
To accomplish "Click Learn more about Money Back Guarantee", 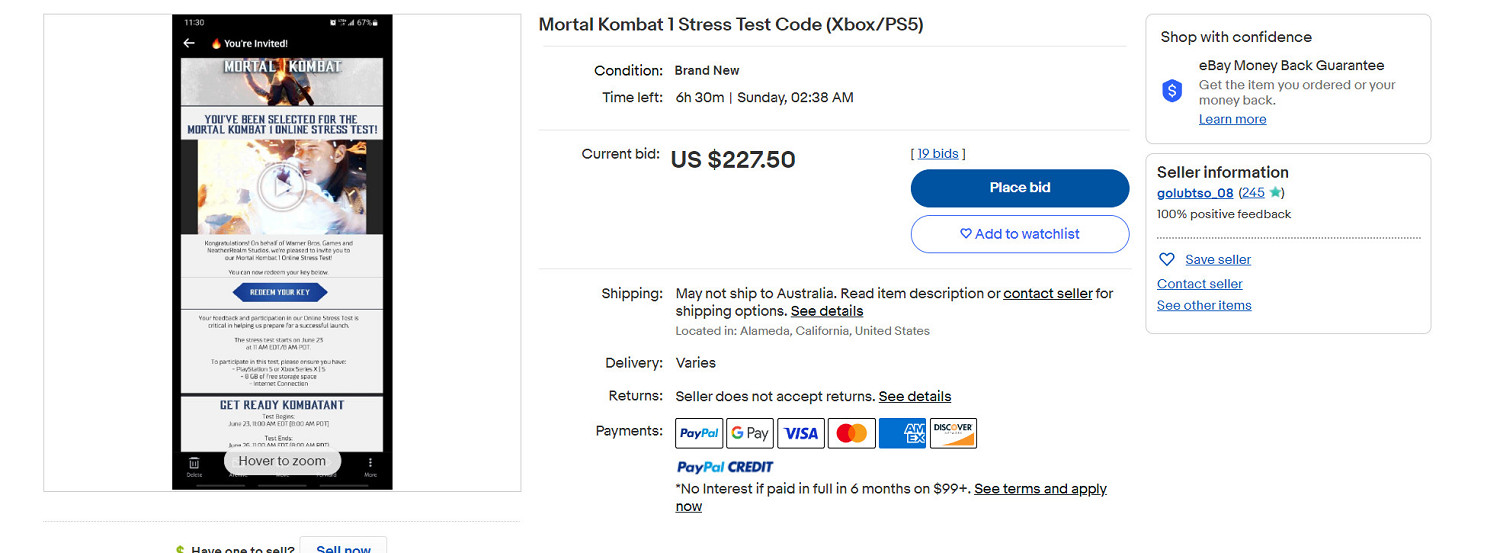I will (1232, 119).
